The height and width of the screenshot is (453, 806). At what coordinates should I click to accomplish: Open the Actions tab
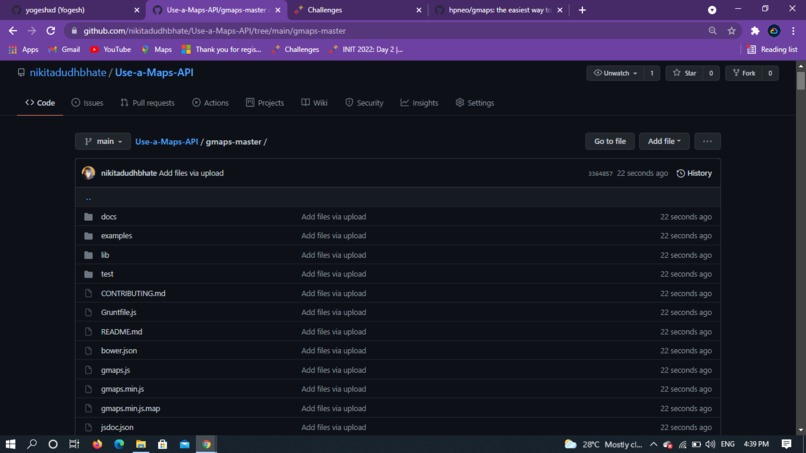(210, 103)
